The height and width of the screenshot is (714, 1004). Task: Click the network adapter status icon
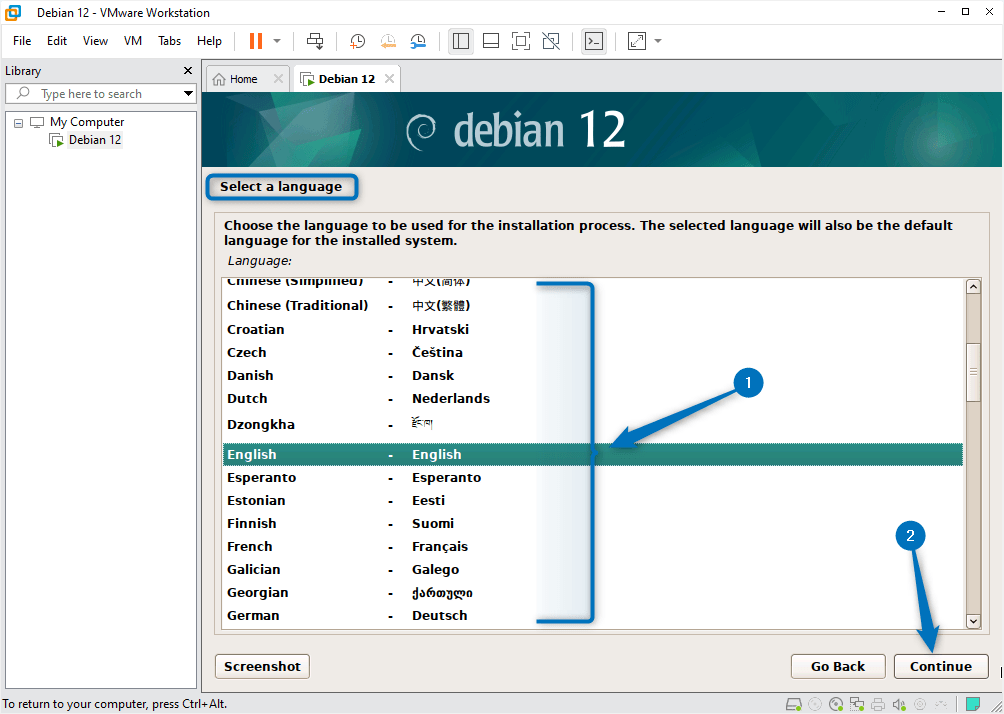(856, 704)
